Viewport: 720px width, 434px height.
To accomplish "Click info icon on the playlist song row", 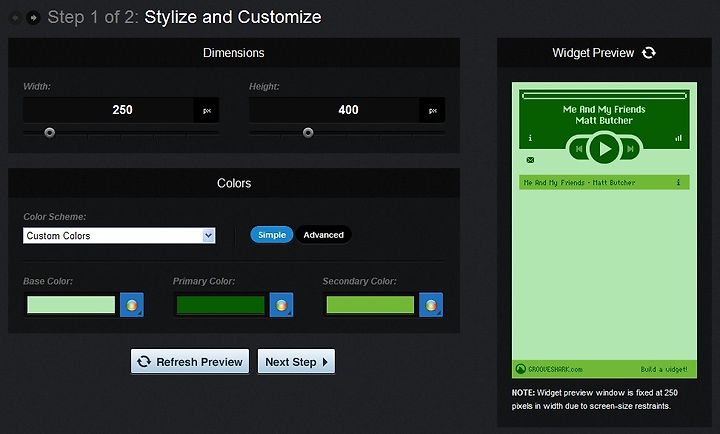I will coord(678,182).
